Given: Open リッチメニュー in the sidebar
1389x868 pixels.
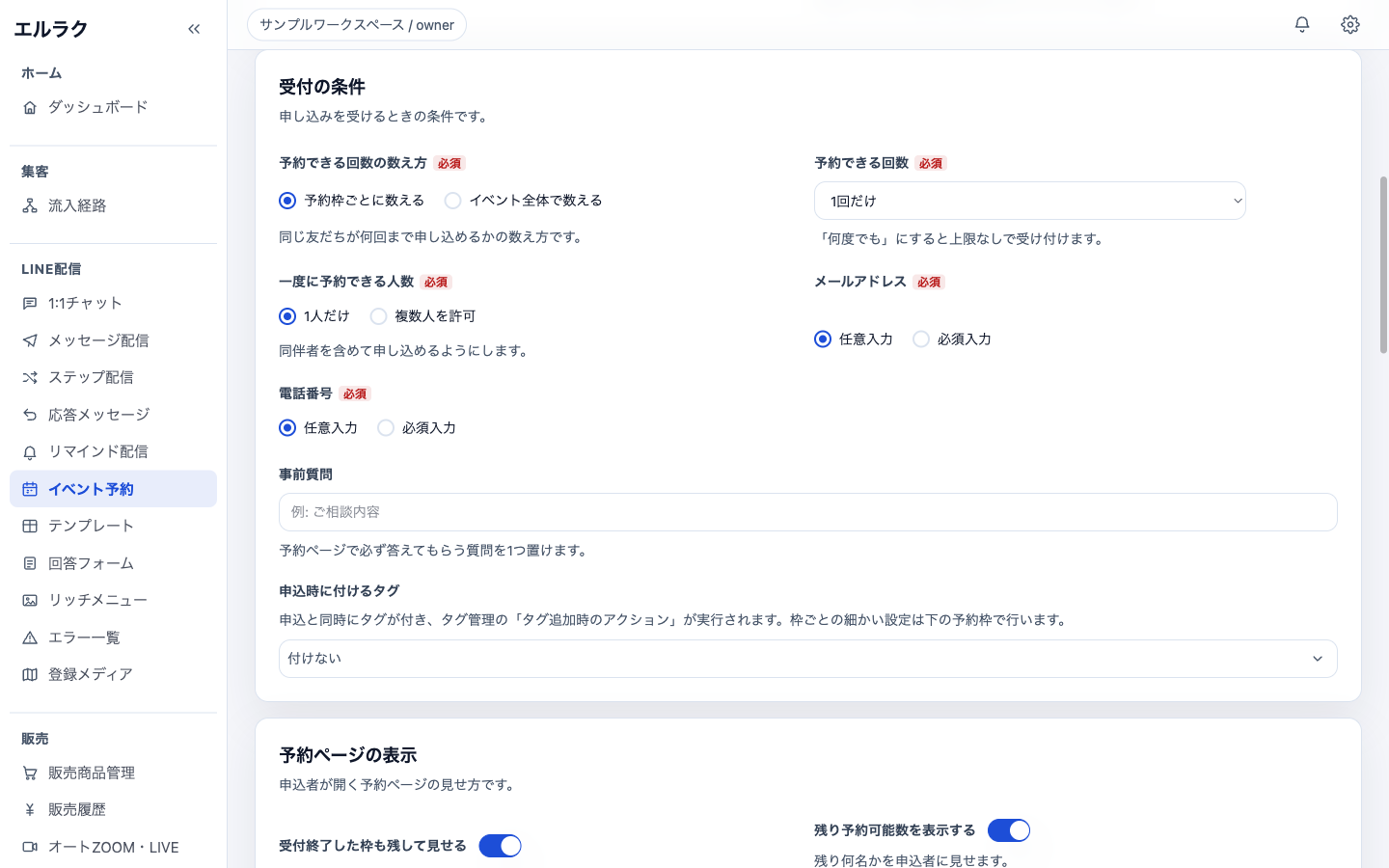Looking at the screenshot, I should (113, 601).
